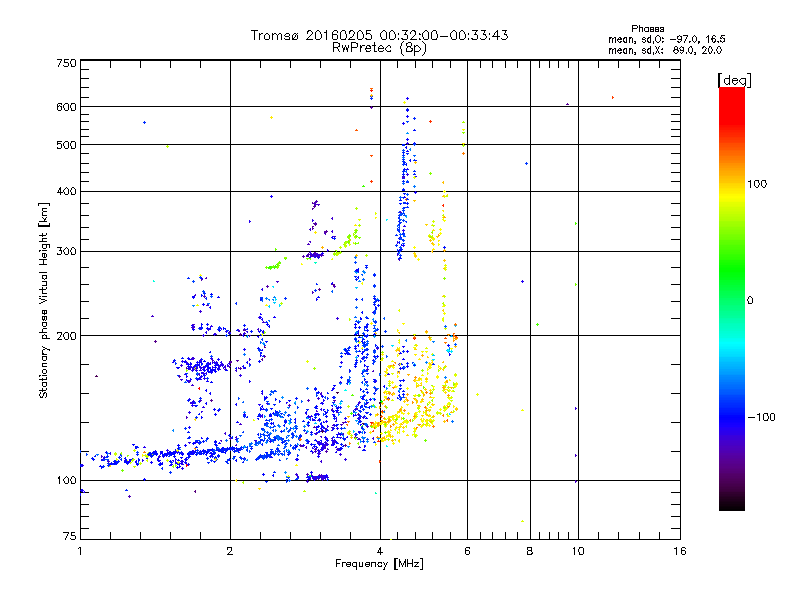Click the '10' x-axis tick label
Image resolution: width=800 pixels, height=600 pixels.
[x=578, y=551]
